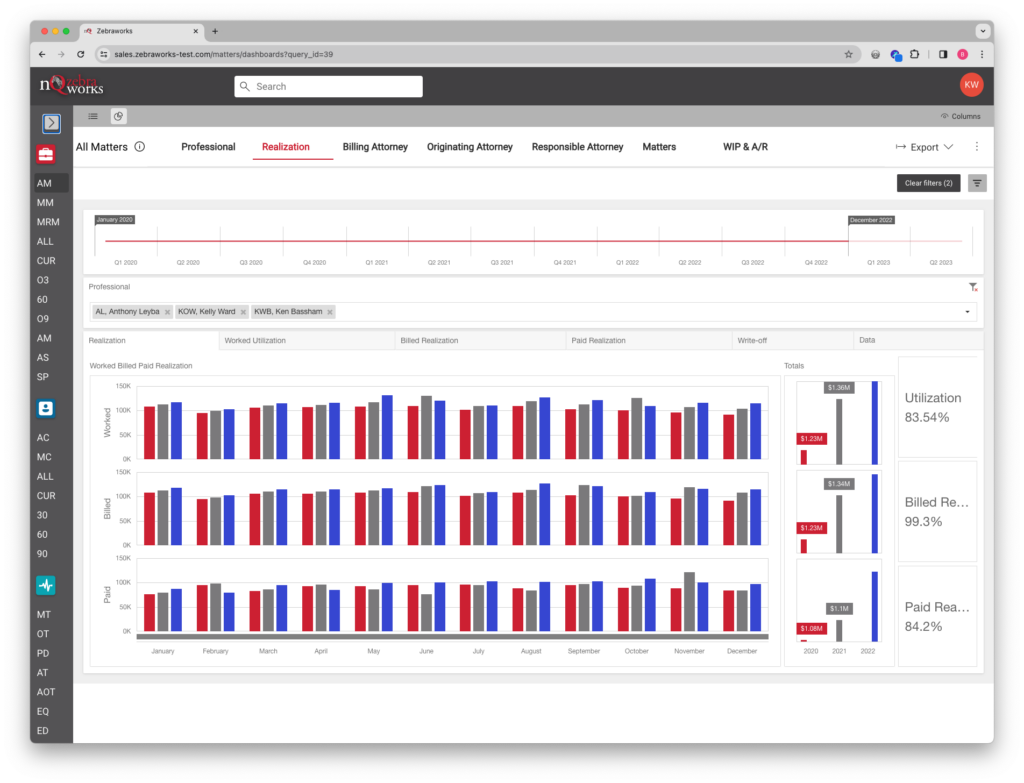1024x783 pixels.
Task: Toggle Columns visibility option
Action: pyautogui.click(x=960, y=116)
